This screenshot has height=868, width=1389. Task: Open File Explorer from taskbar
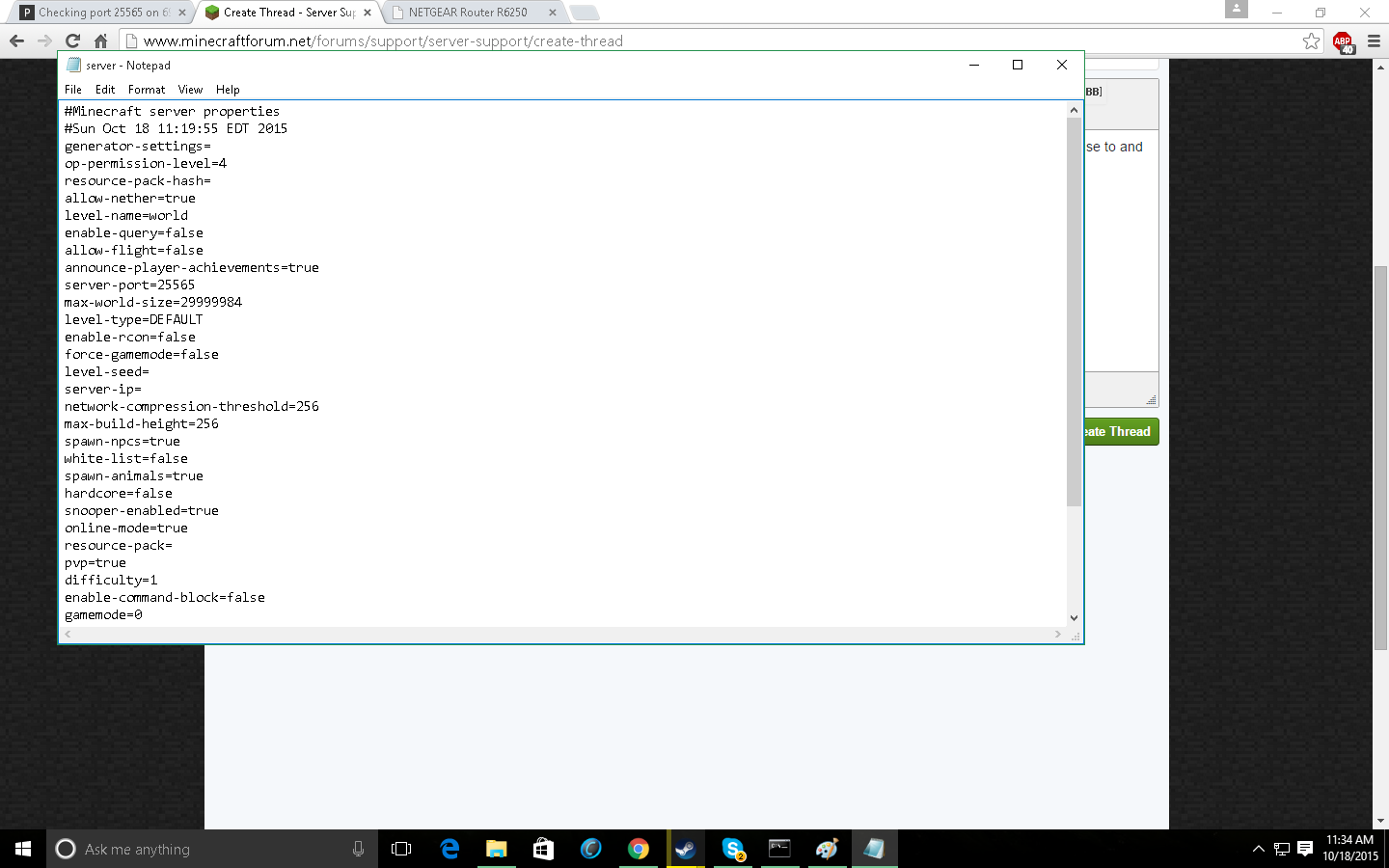(497, 849)
